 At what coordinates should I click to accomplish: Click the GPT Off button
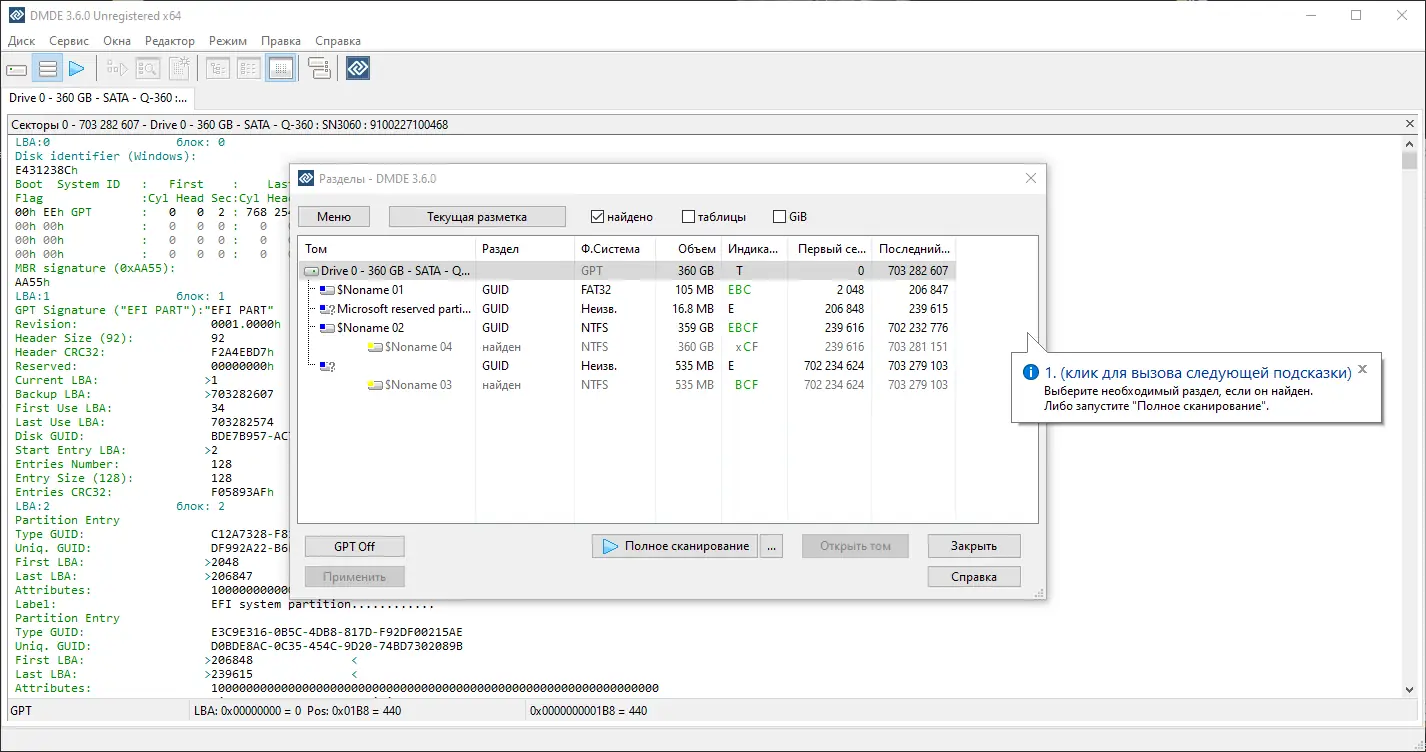(x=354, y=546)
